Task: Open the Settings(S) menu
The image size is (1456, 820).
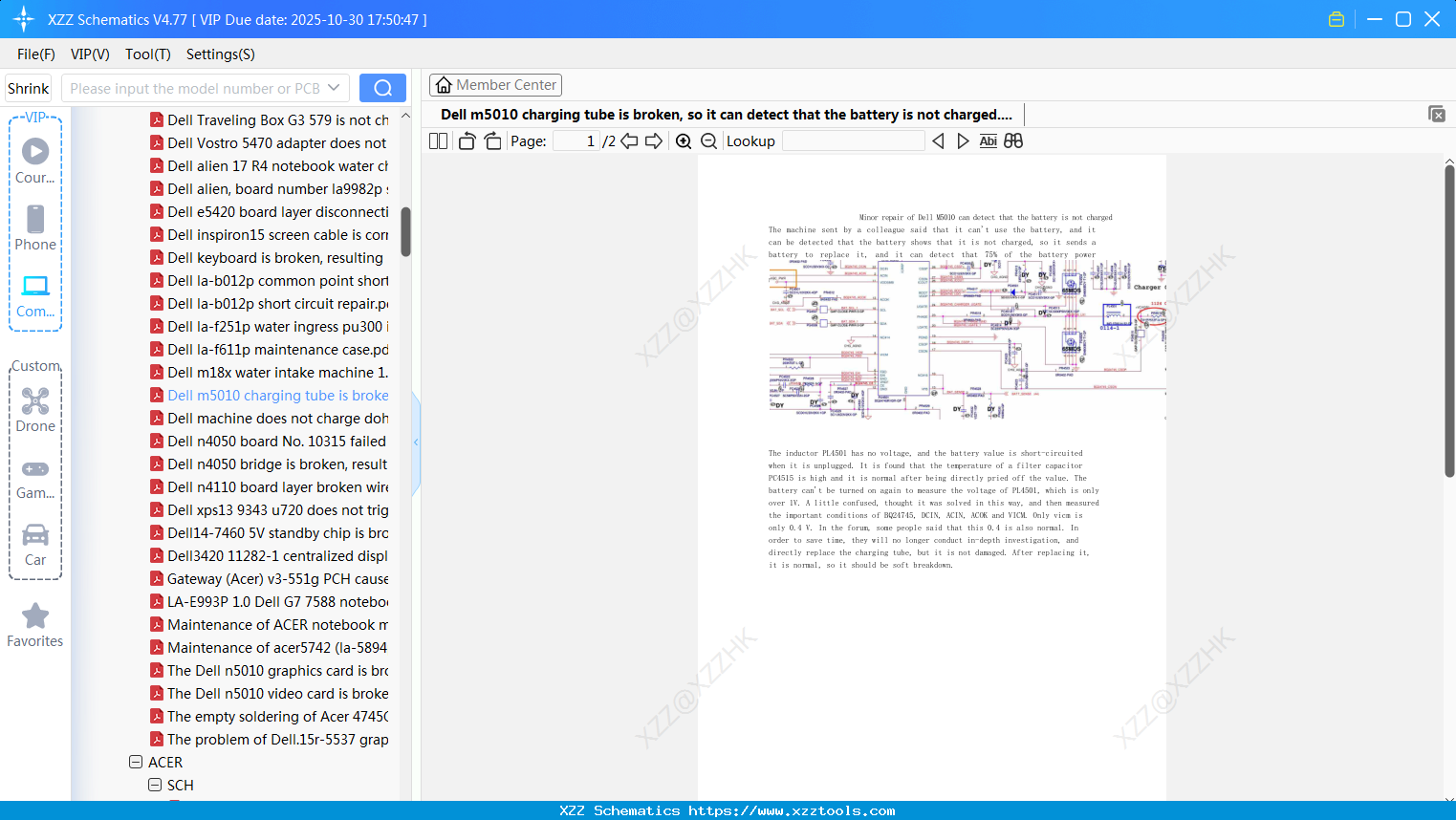Action: point(221,54)
